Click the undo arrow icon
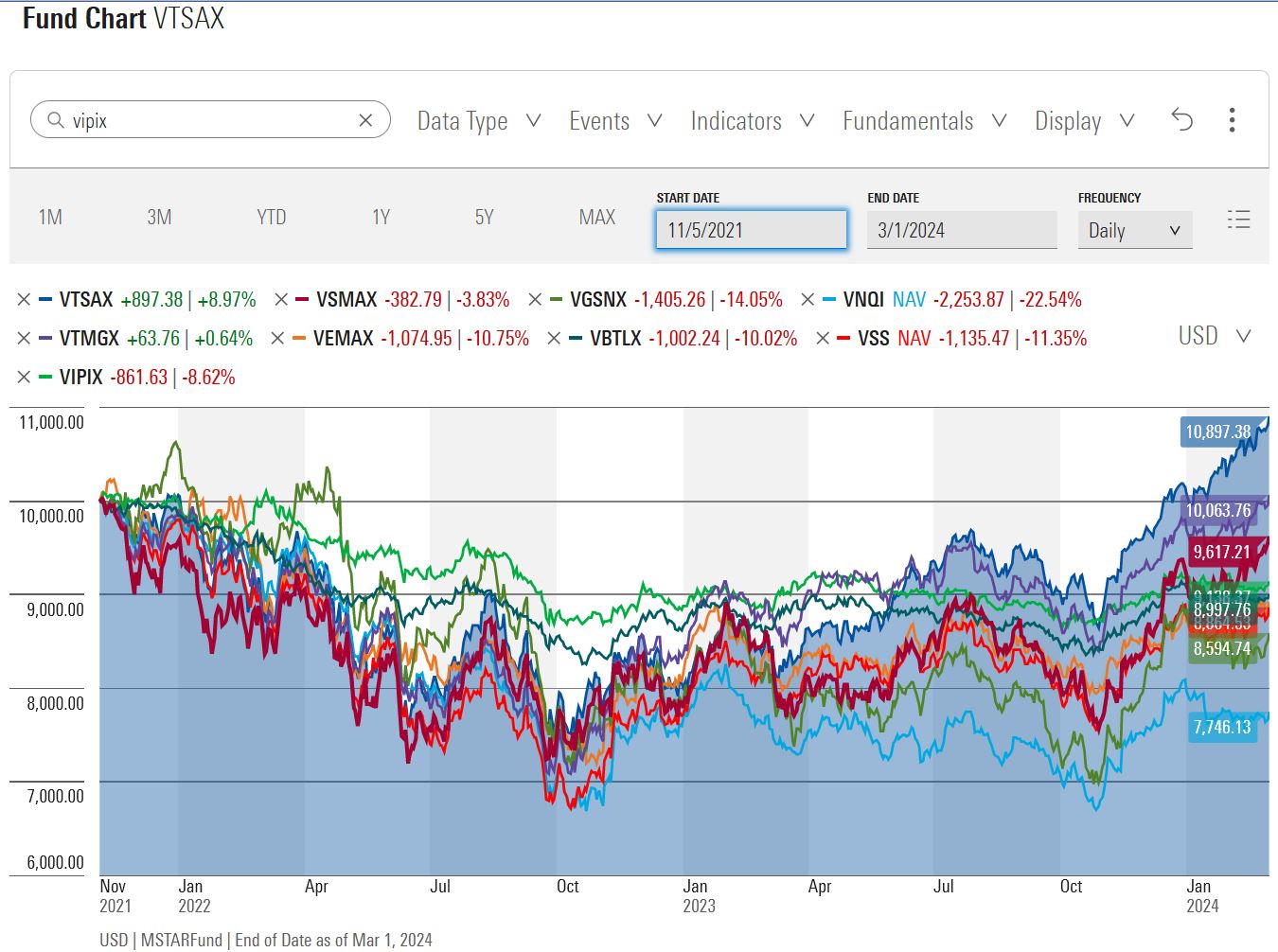1278x952 pixels. click(1181, 119)
